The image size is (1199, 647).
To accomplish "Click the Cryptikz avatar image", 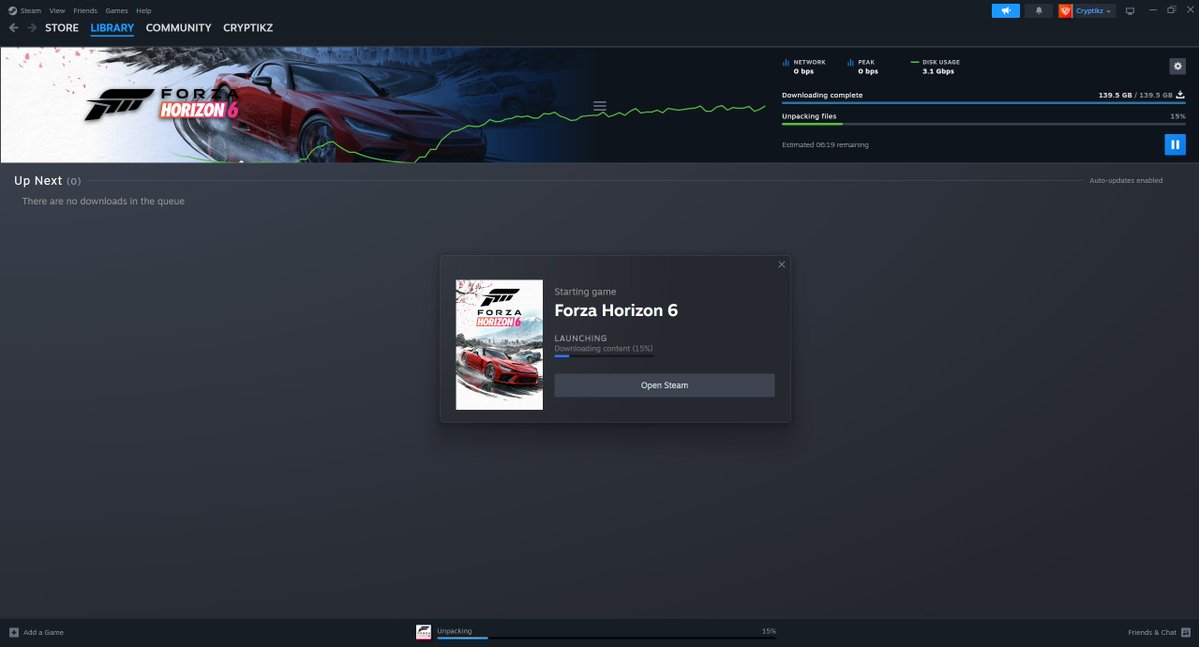I will 1065,11.
